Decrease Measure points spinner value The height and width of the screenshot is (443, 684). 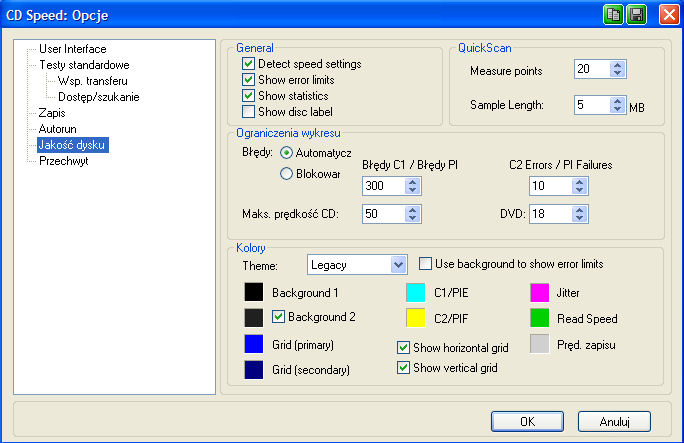click(617, 73)
